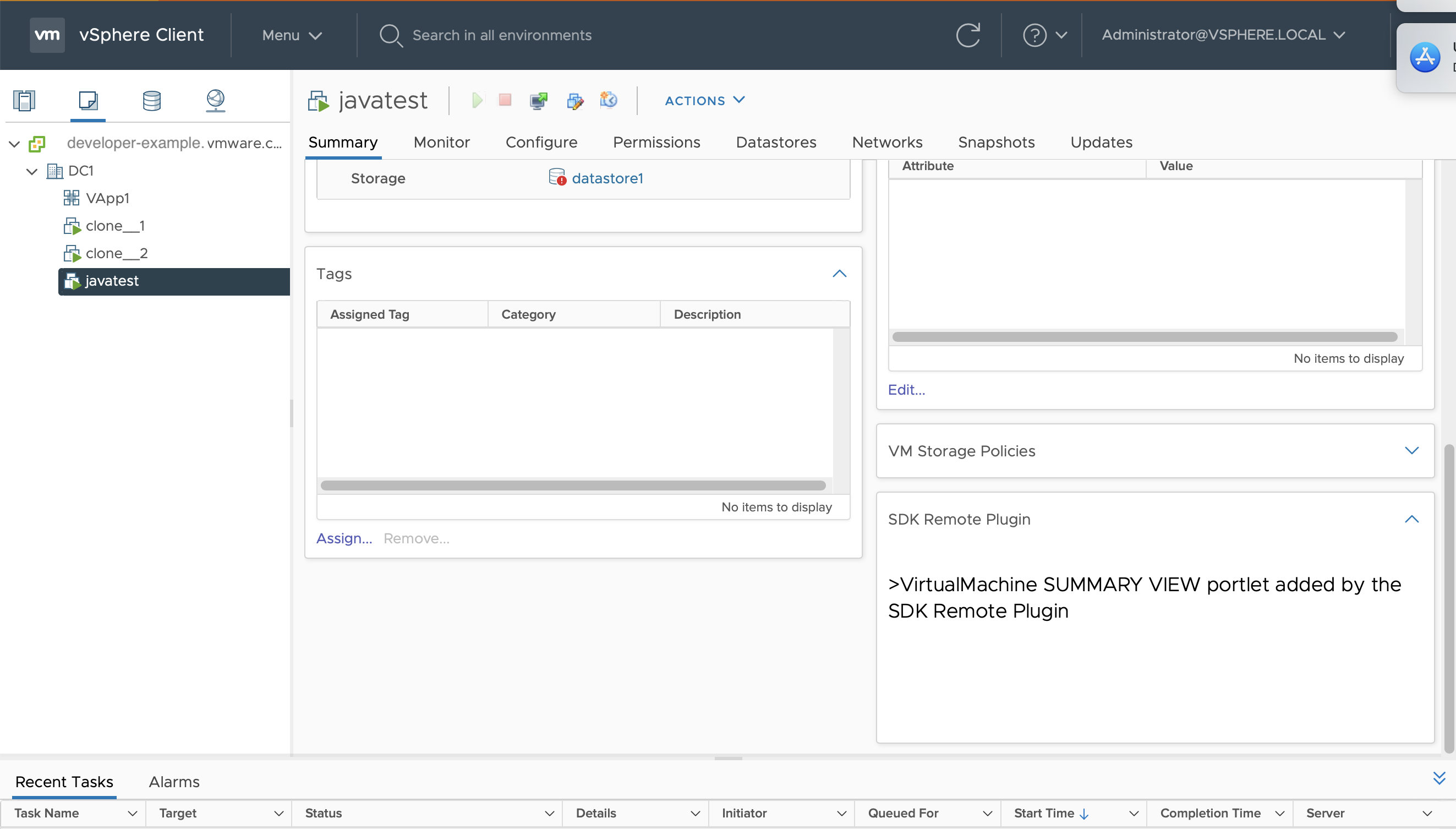Sort by Start Time column header
This screenshot has height=829, width=1456.
tap(1051, 814)
